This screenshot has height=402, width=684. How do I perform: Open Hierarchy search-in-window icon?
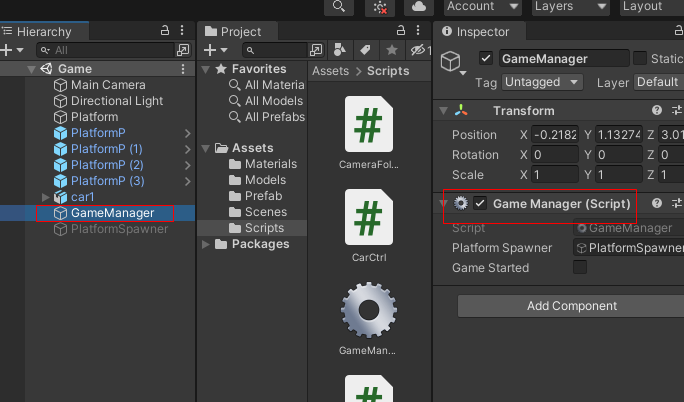tap(183, 50)
